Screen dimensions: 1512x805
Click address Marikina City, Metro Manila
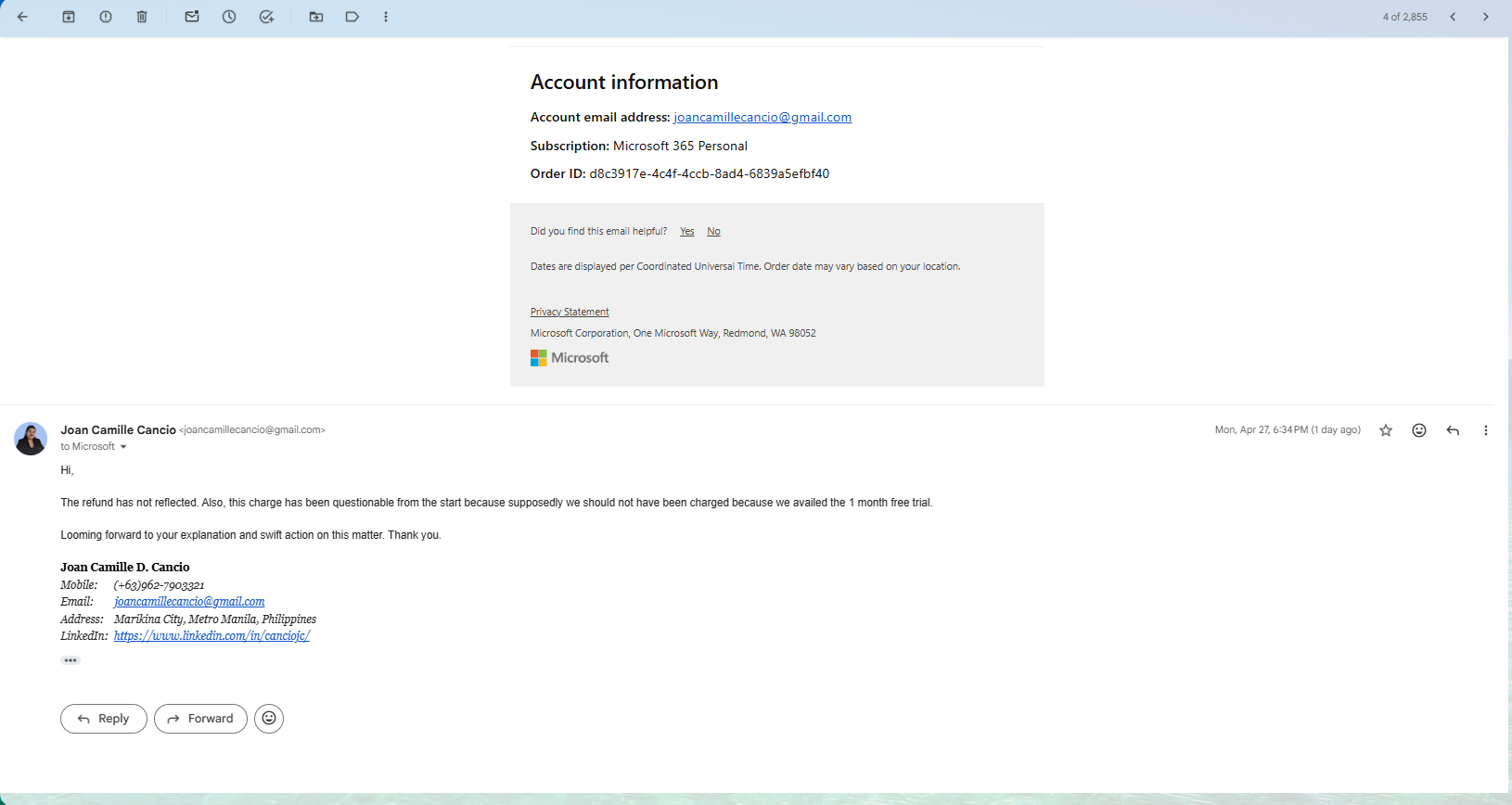click(215, 620)
